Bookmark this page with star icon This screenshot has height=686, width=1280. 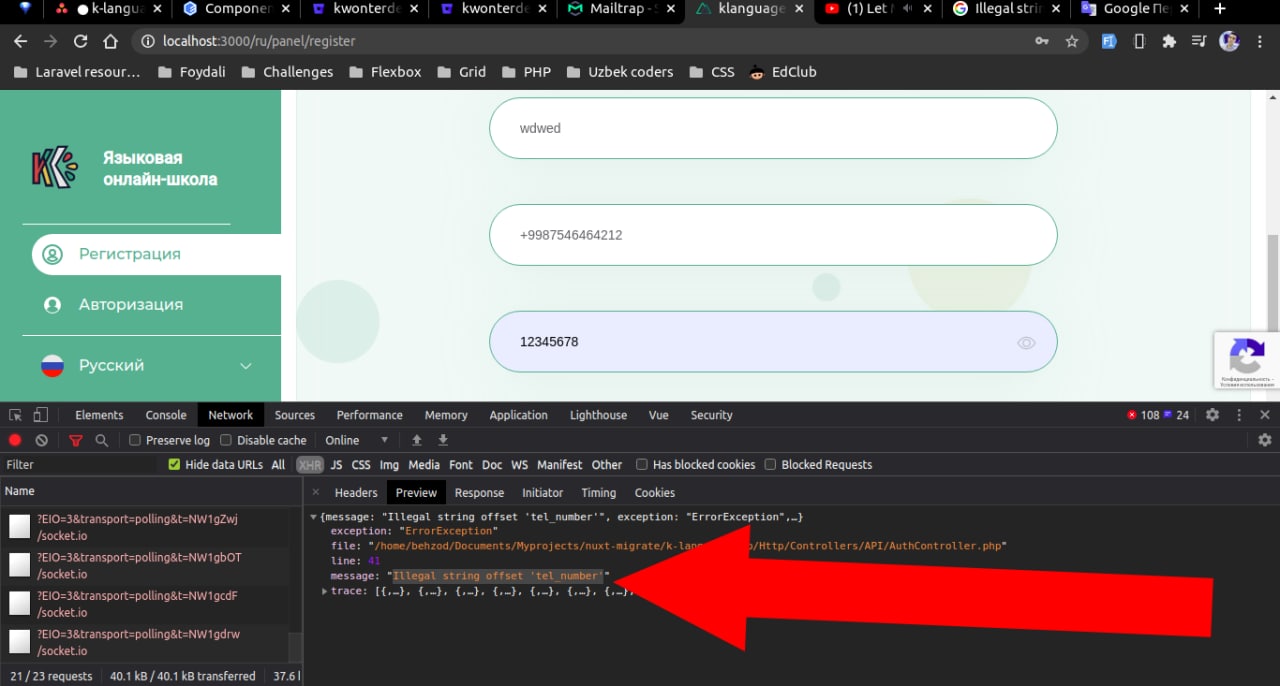coord(1072,42)
